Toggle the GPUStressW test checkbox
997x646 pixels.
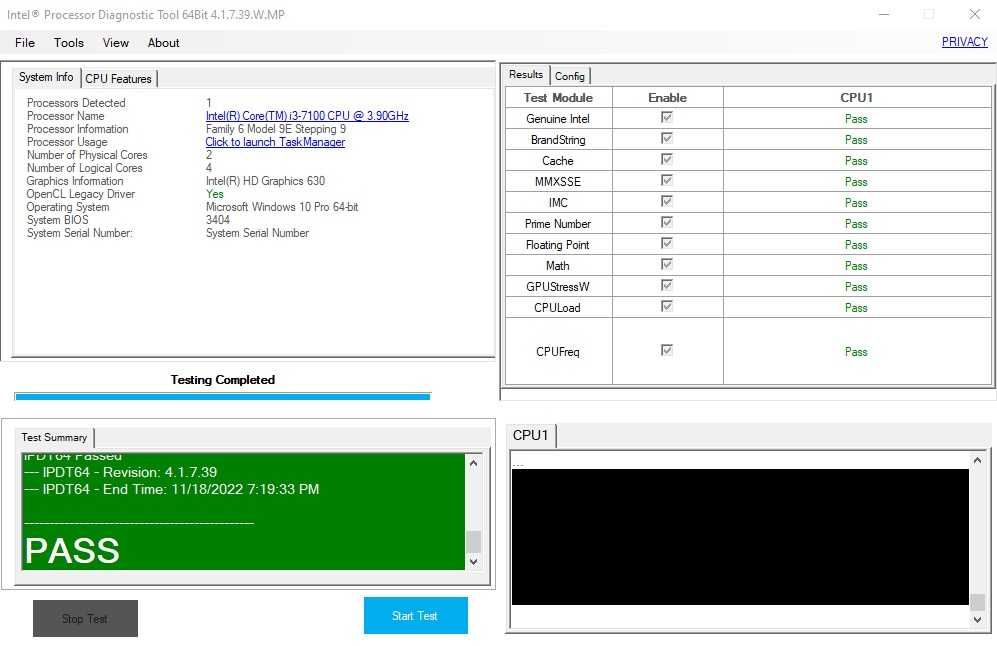pyautogui.click(x=666, y=285)
